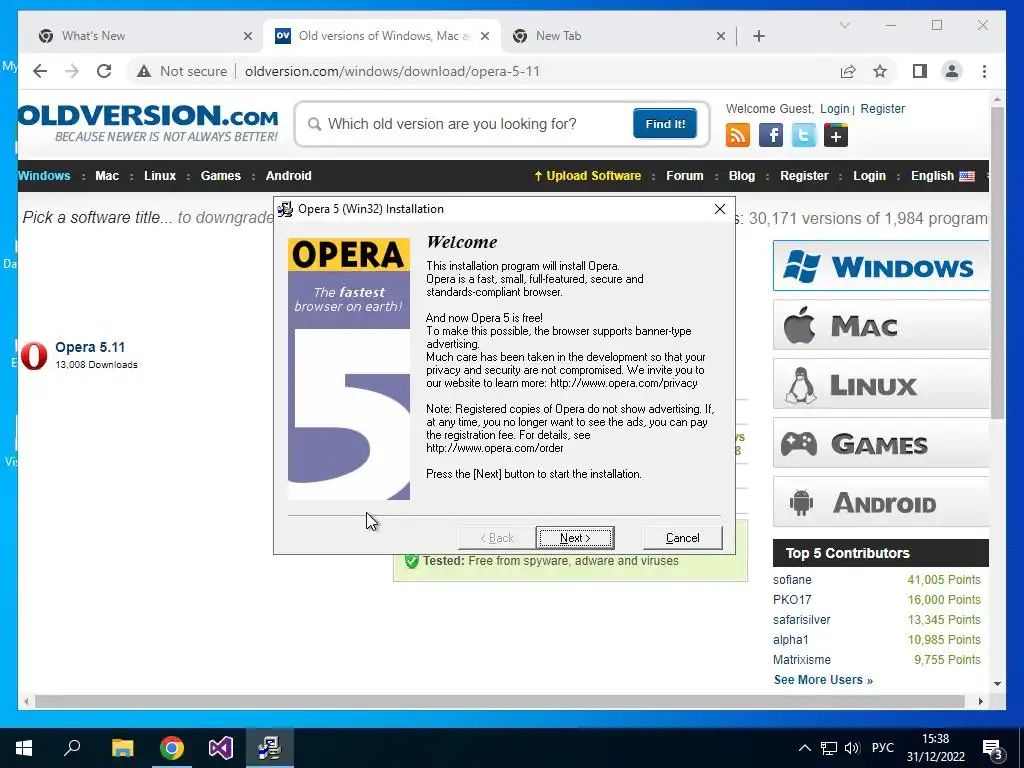The width and height of the screenshot is (1024, 768).
Task: Click the Mac platform banner
Action: pos(880,325)
